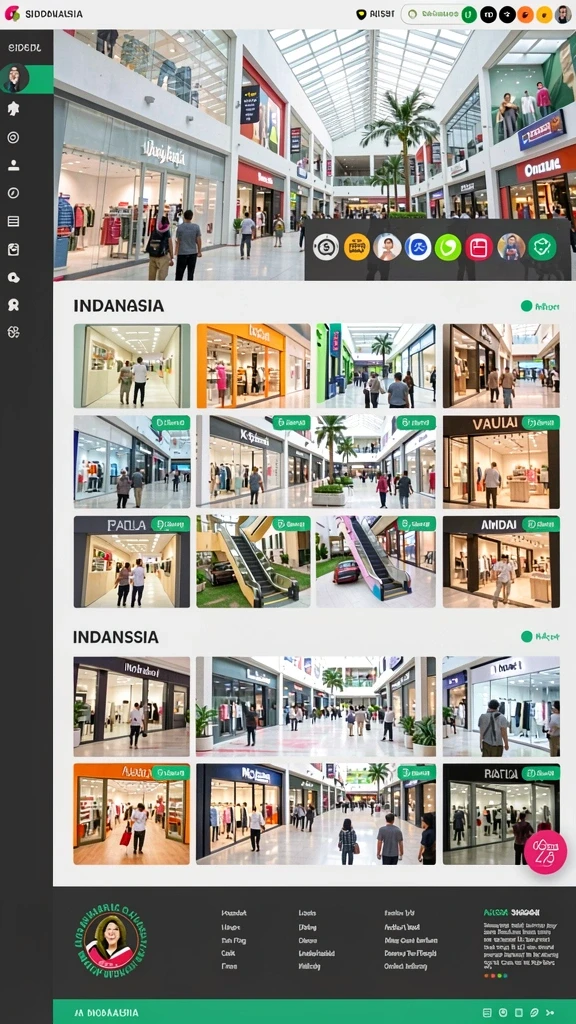Click the pink floating round button

[545, 852]
